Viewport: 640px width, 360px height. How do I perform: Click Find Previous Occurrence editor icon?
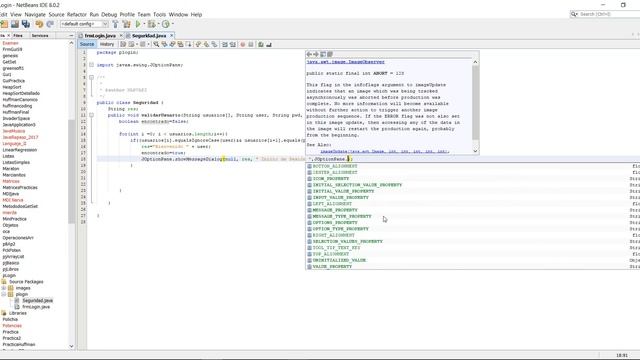coord(164,44)
